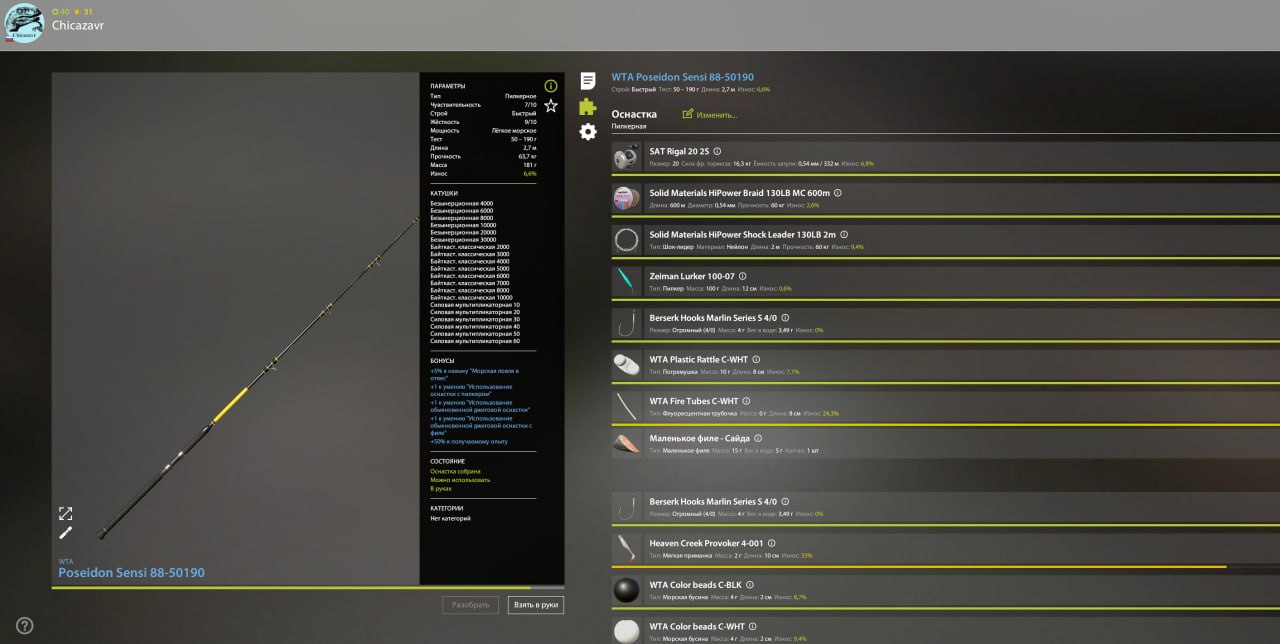
Task: Click the SAT Rigal 20 2S name
Action: pyautogui.click(x=679, y=151)
